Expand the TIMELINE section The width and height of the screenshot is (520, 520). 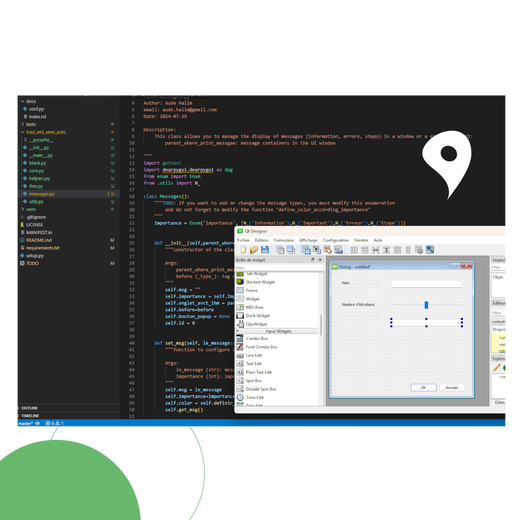tap(30, 416)
